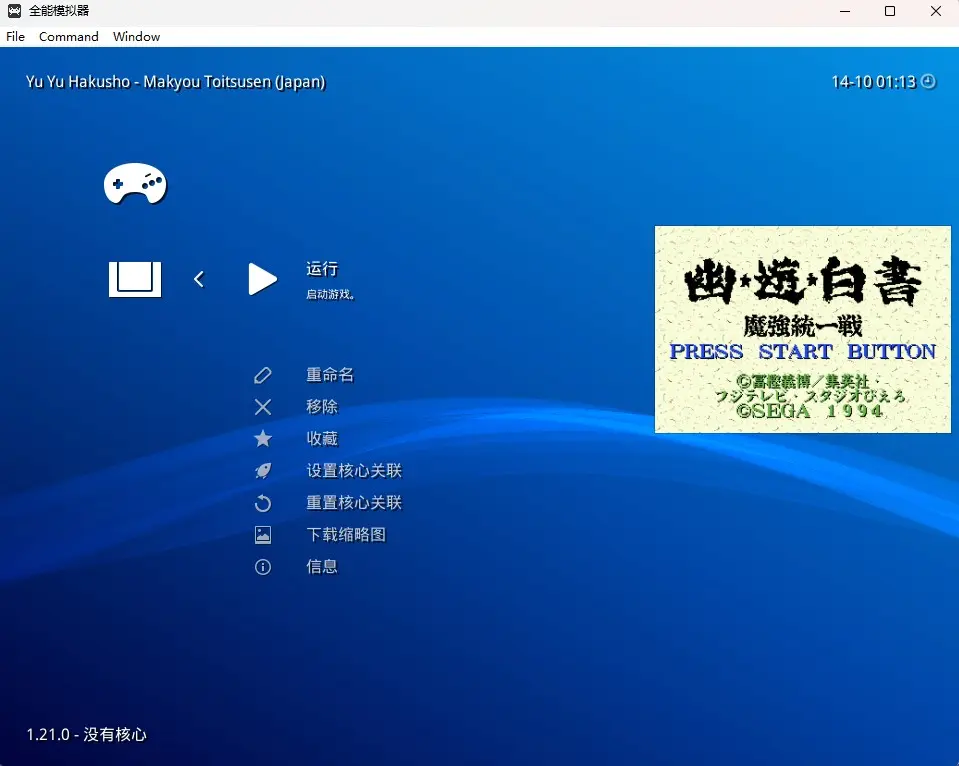Image resolution: width=959 pixels, height=766 pixels.
Task: Choose the 信息 text entry
Action: [322, 567]
